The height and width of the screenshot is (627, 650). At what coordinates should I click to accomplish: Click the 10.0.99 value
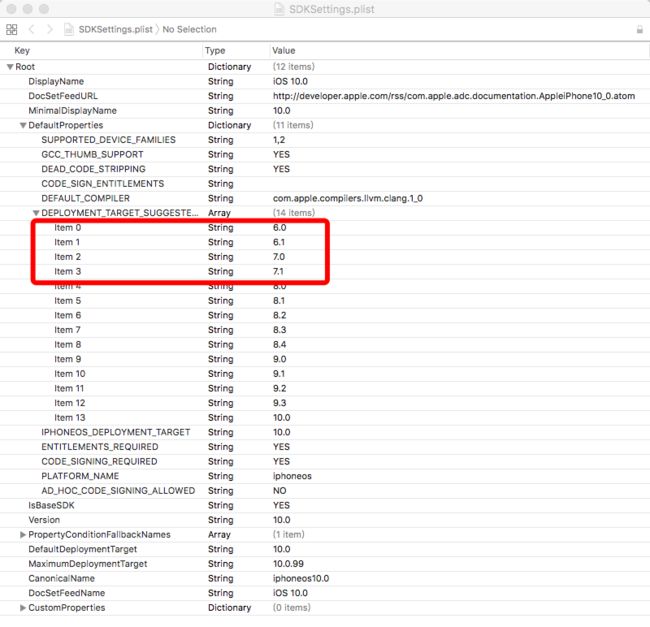(x=288, y=564)
